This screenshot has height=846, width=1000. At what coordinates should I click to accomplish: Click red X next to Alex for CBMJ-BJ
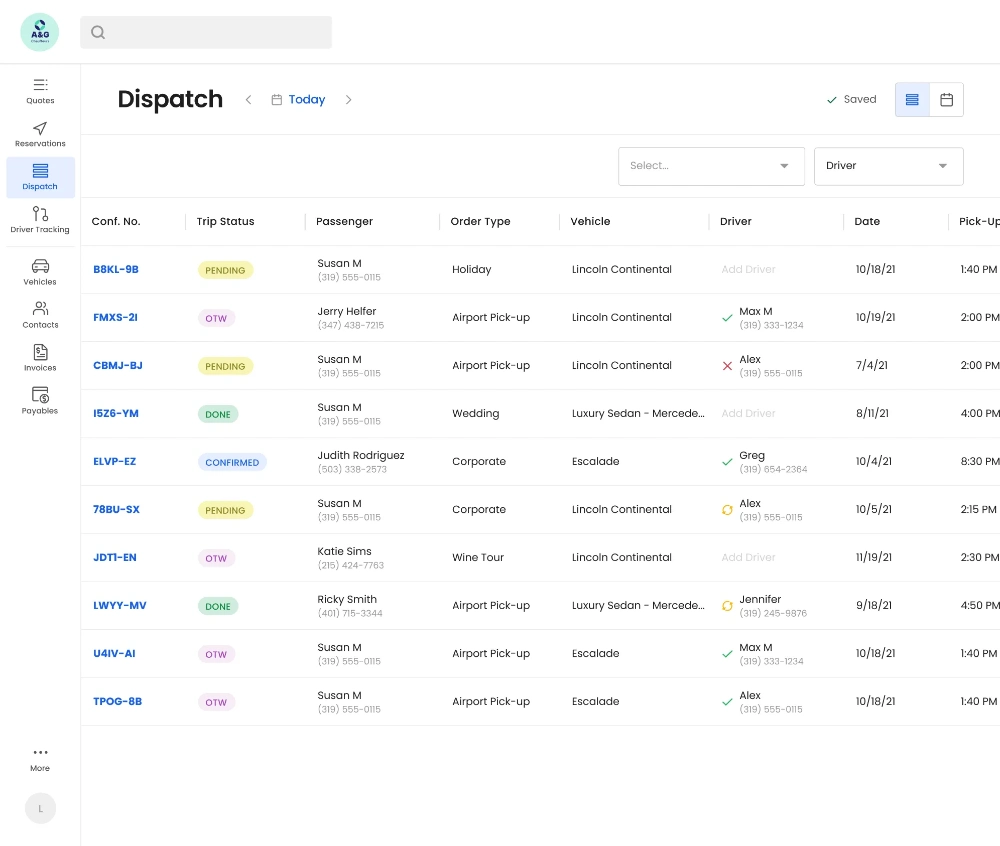click(727, 366)
